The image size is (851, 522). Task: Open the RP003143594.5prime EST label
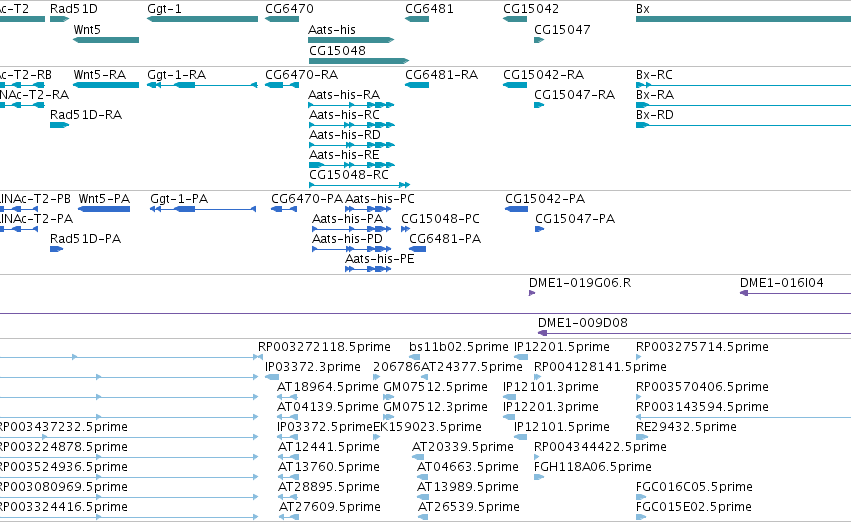(x=702, y=407)
